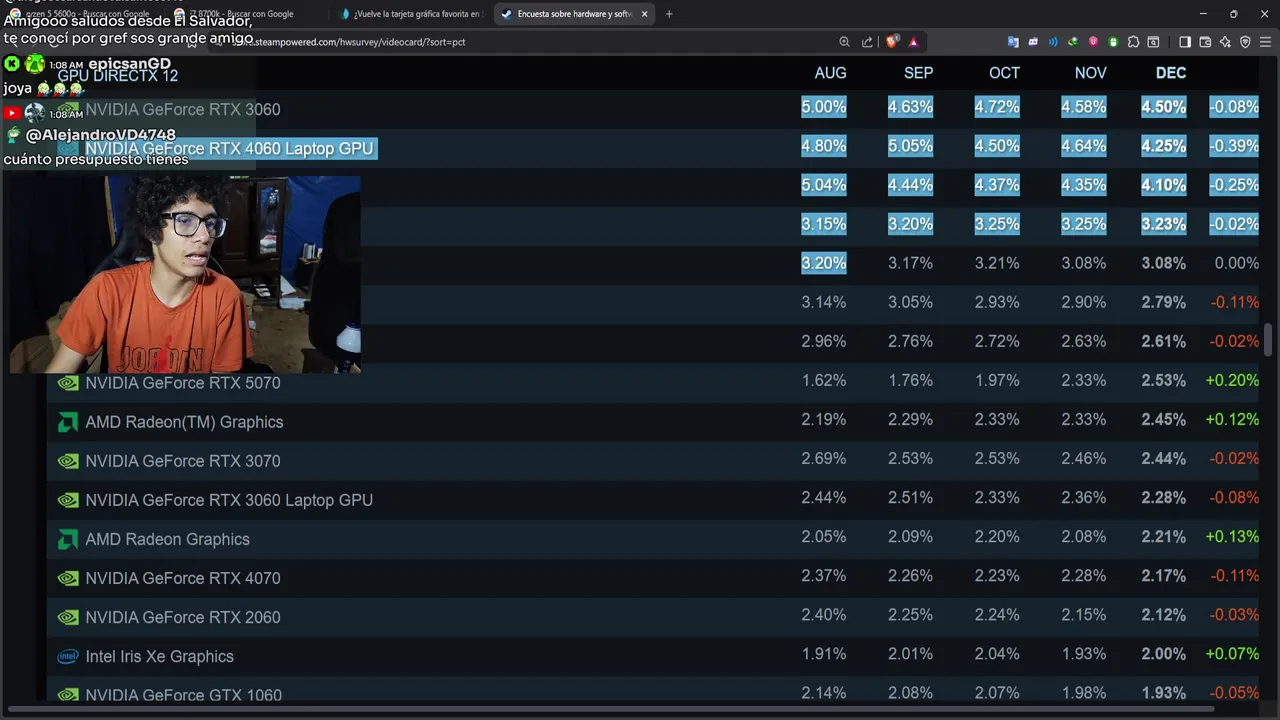1280x720 pixels.
Task: Select the NVIDIA GeForce RTX 3060 row name
Action: [x=183, y=109]
